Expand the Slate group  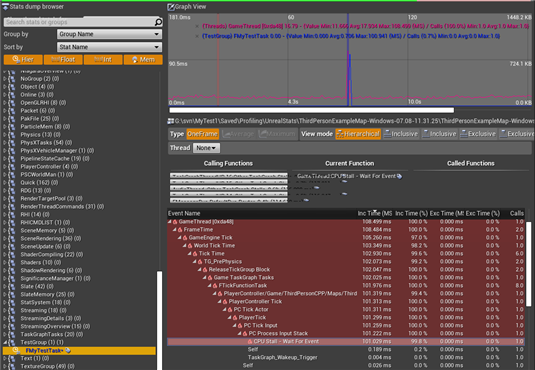[x=5, y=286]
